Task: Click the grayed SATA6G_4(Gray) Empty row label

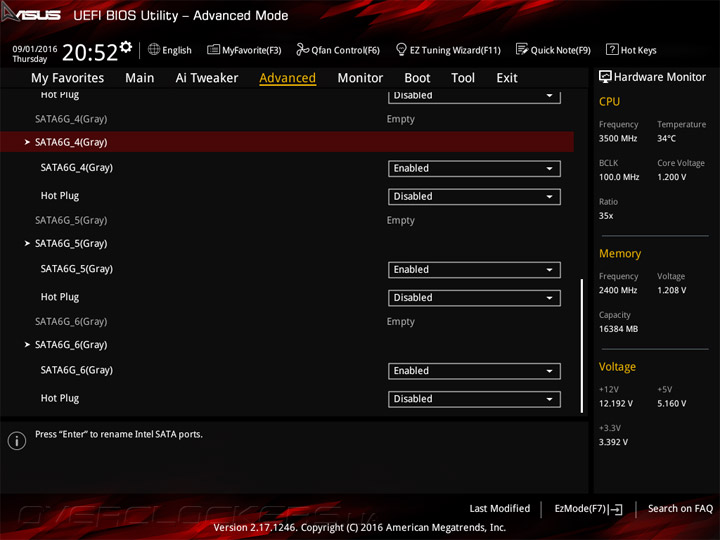Action: (x=71, y=119)
